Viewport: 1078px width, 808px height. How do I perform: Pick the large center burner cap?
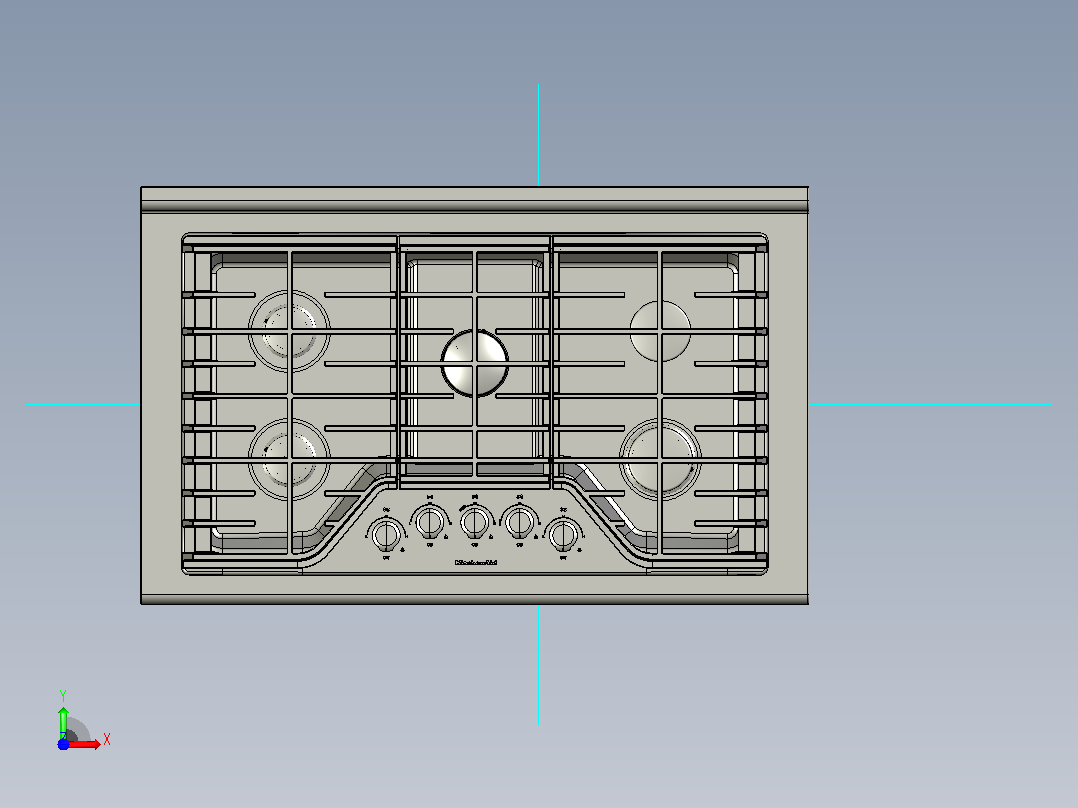[x=475, y=363]
